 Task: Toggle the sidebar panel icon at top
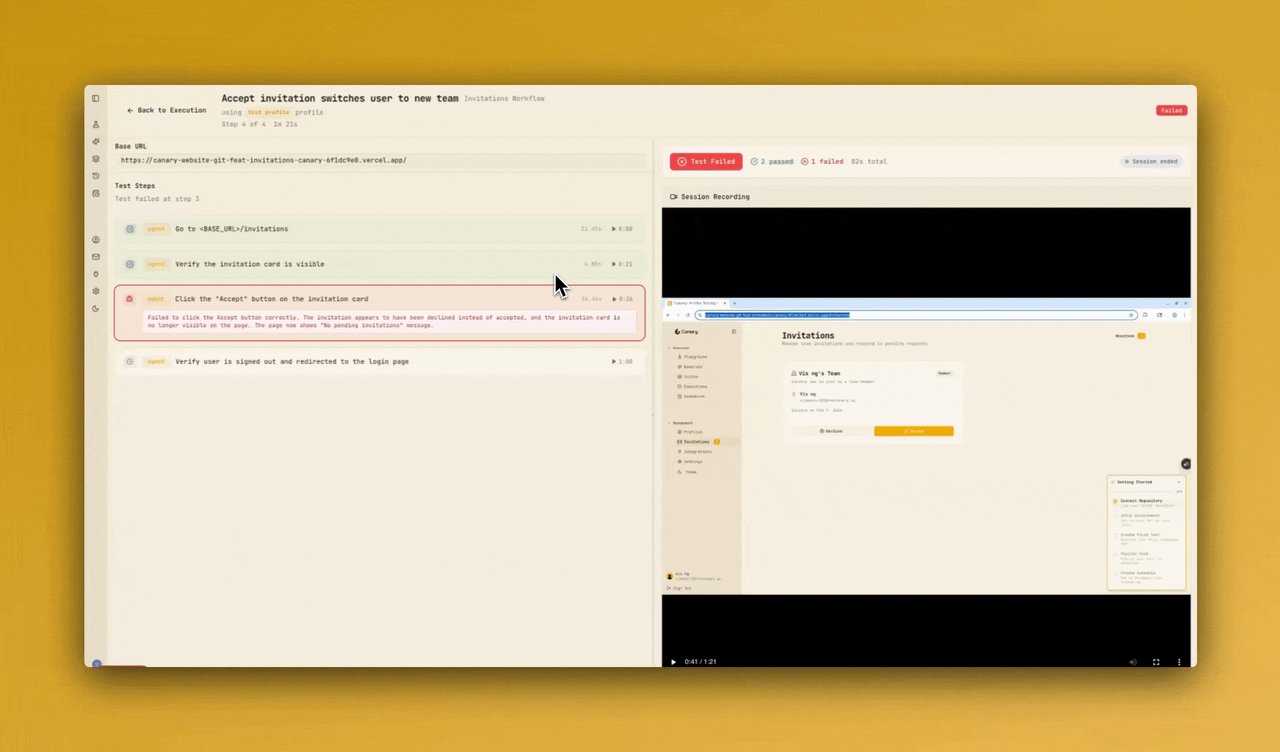coord(96,98)
